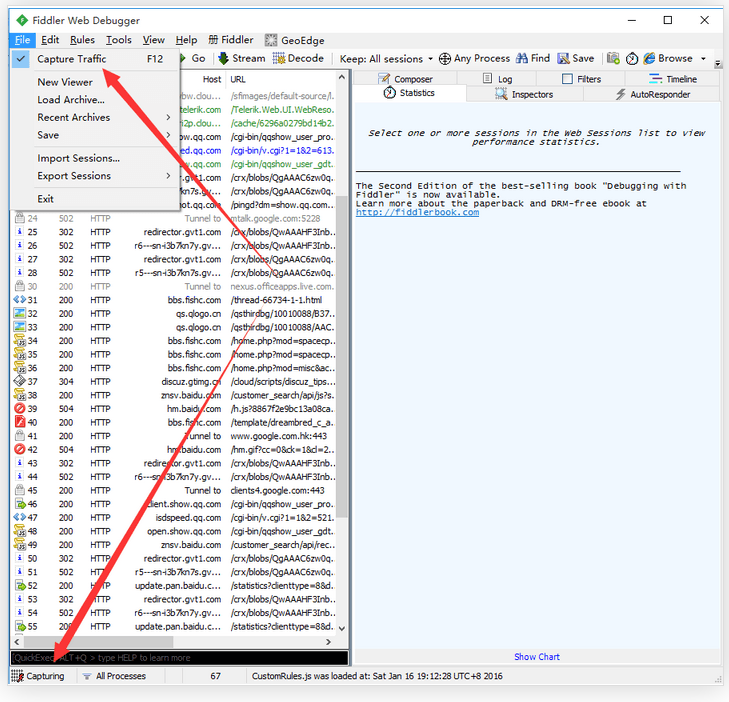729x702 pixels.
Task: Click the horizontal scrollbar right arrow
Action: coord(328,642)
